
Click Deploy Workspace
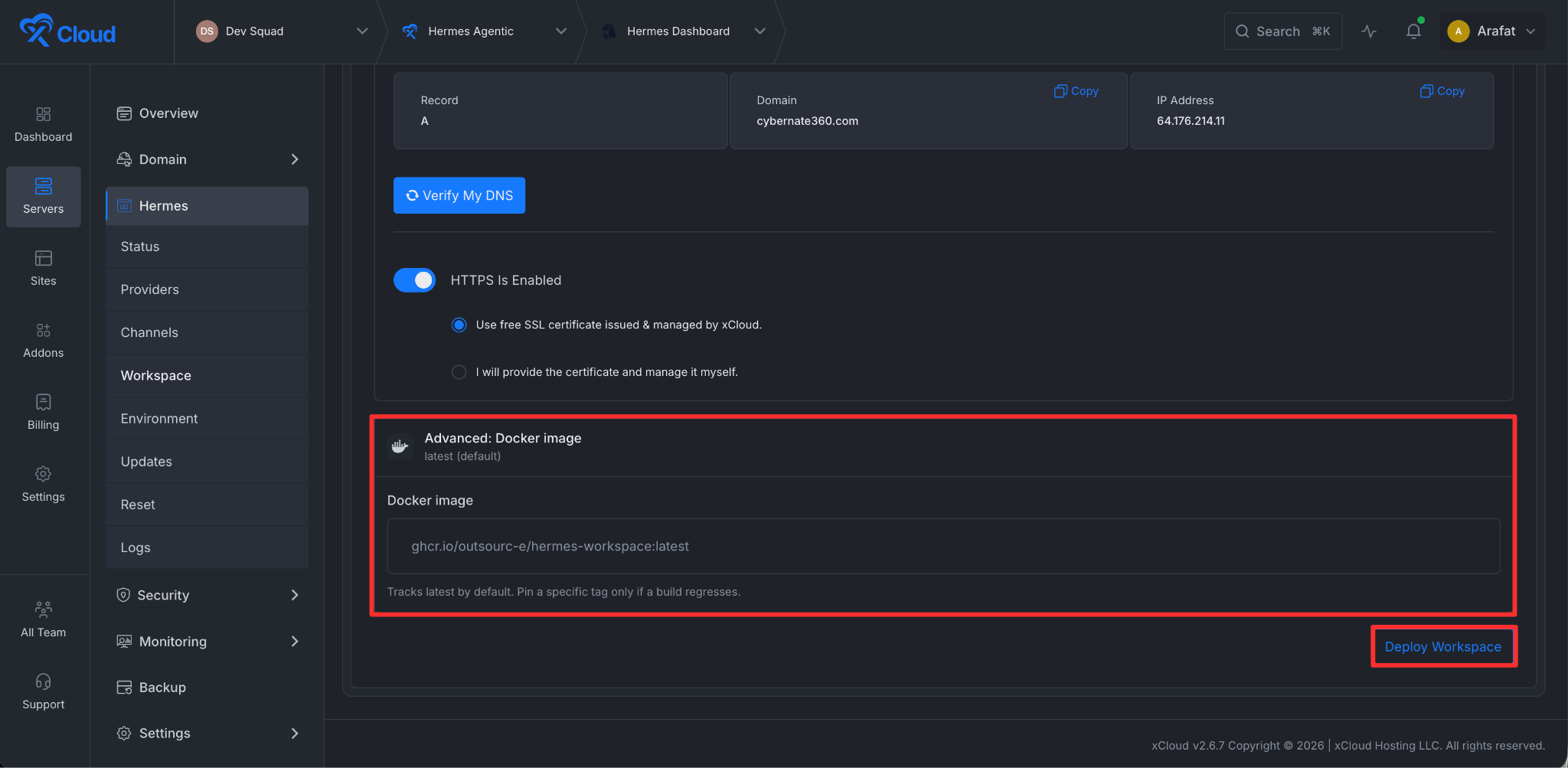pyautogui.click(x=1442, y=647)
